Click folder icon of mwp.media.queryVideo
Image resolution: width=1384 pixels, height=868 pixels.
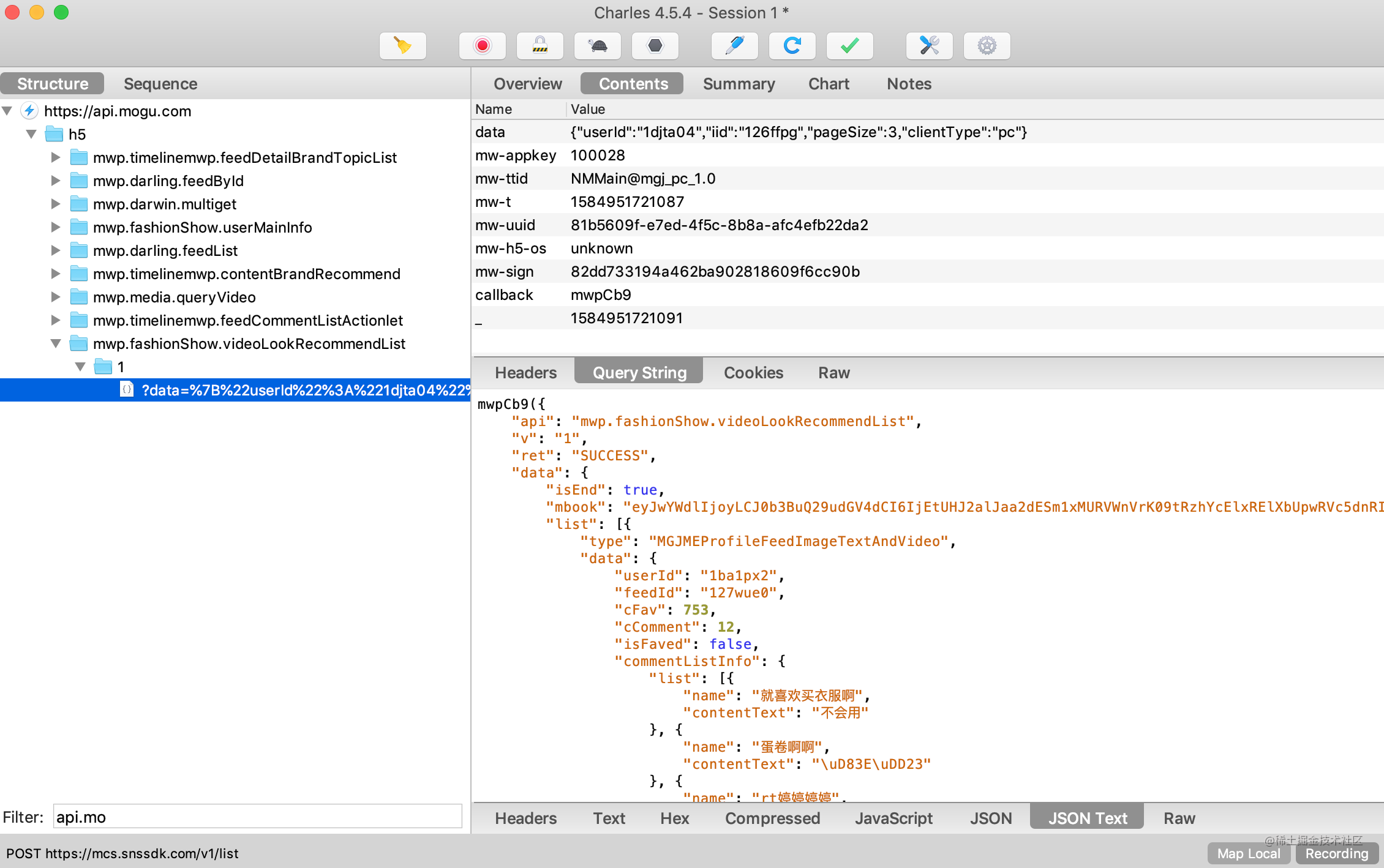[79, 297]
